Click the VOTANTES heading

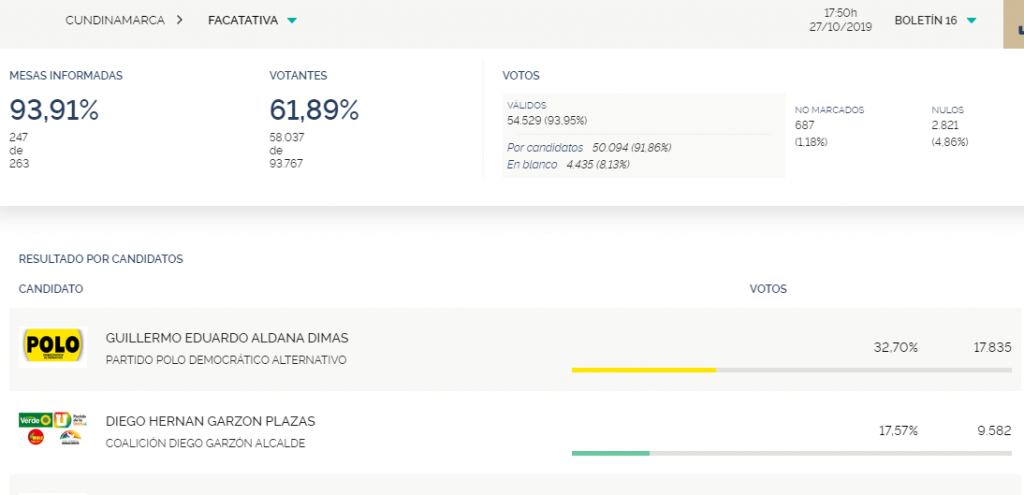click(x=298, y=76)
